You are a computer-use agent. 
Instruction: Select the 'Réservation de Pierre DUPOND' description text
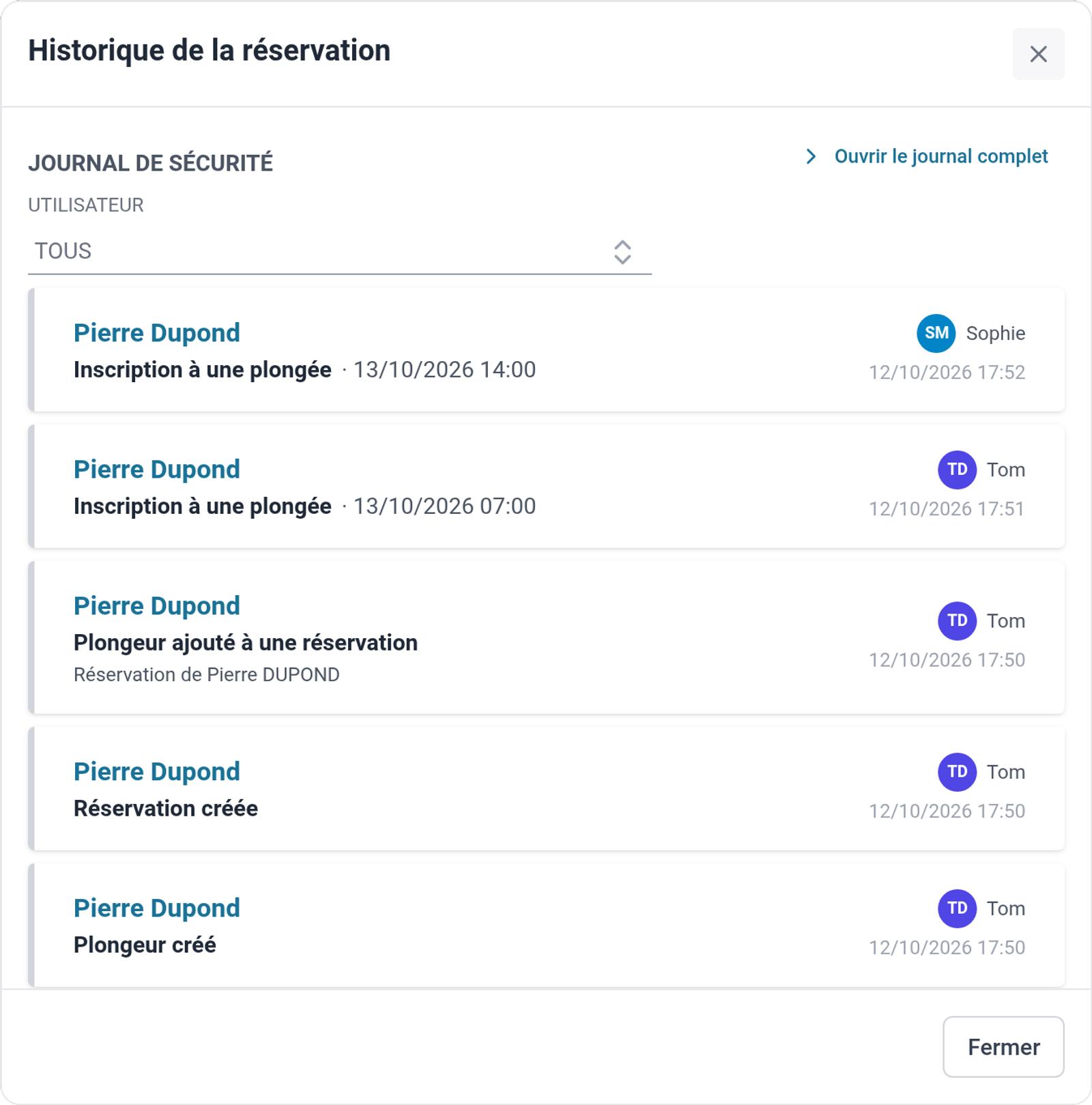[207, 674]
